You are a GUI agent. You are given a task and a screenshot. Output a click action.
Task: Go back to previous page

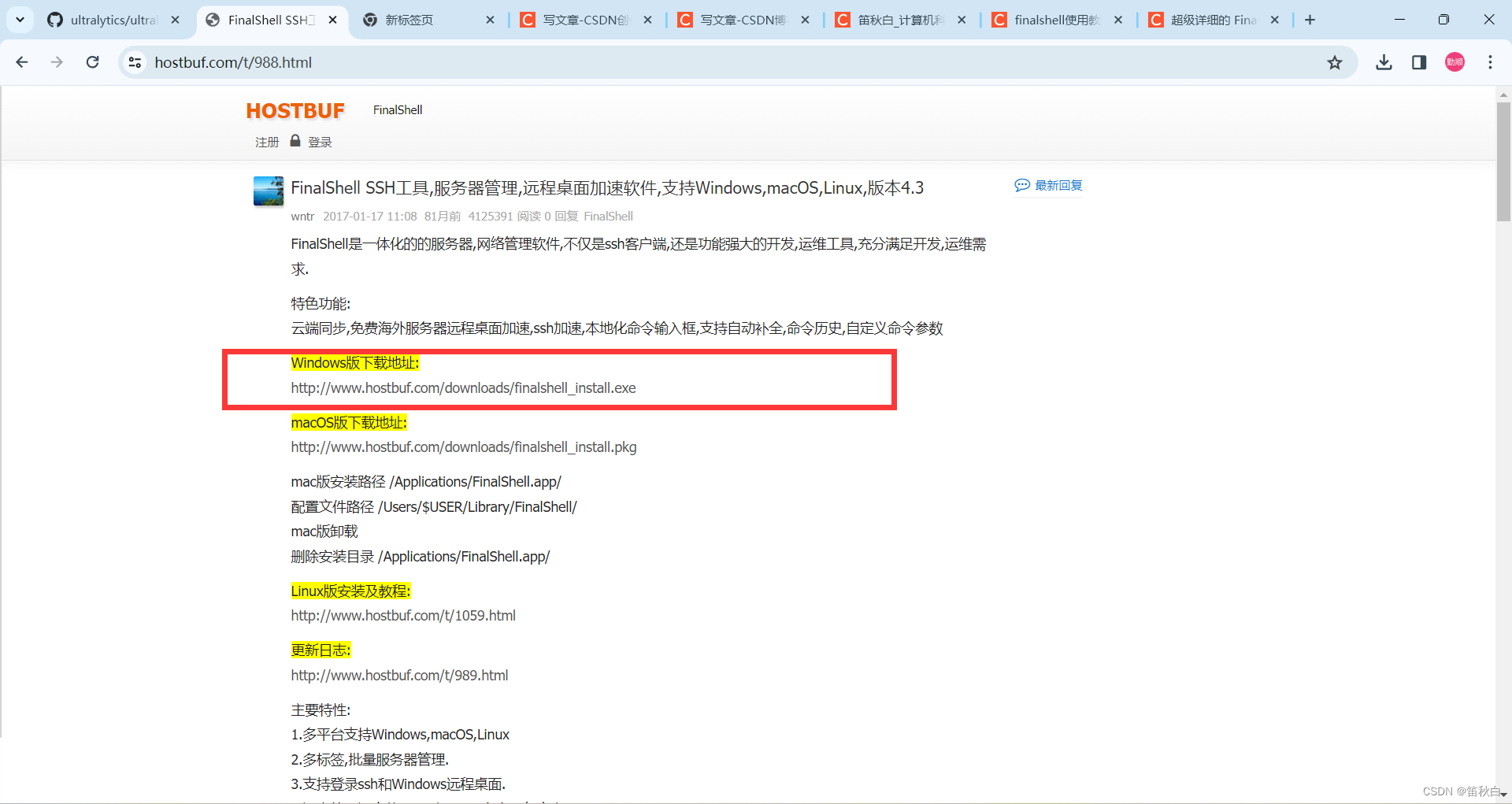[22, 62]
